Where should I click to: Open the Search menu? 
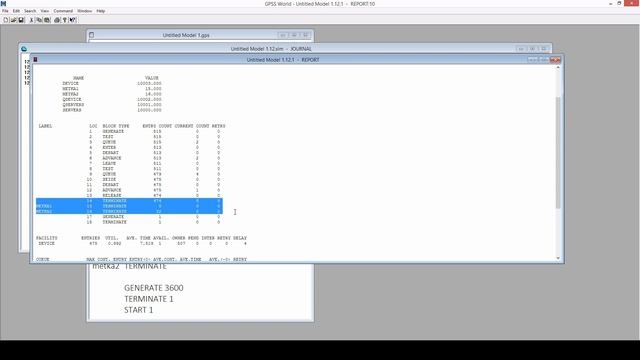30,11
